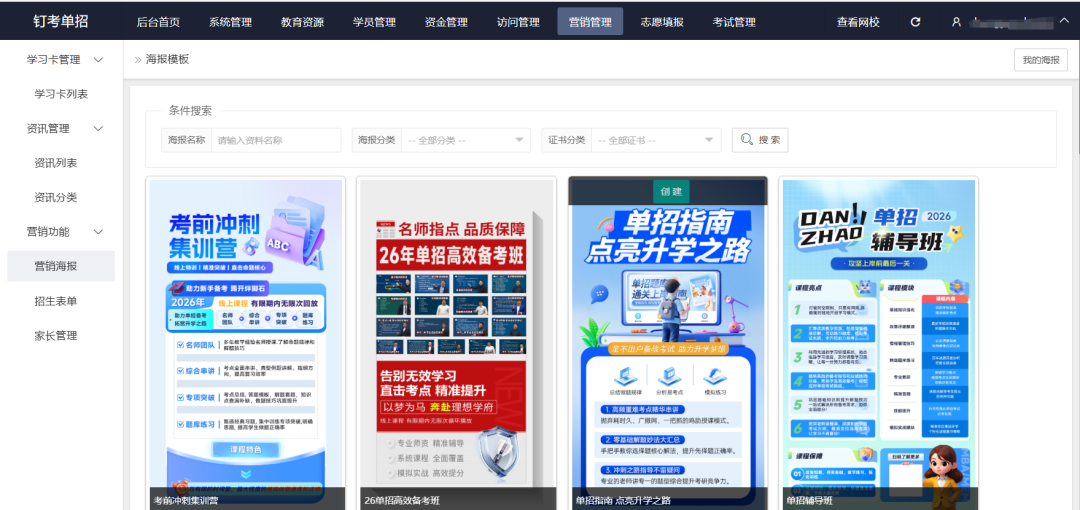
Task: Expand the user account menu arrow
Action: tap(1062, 22)
